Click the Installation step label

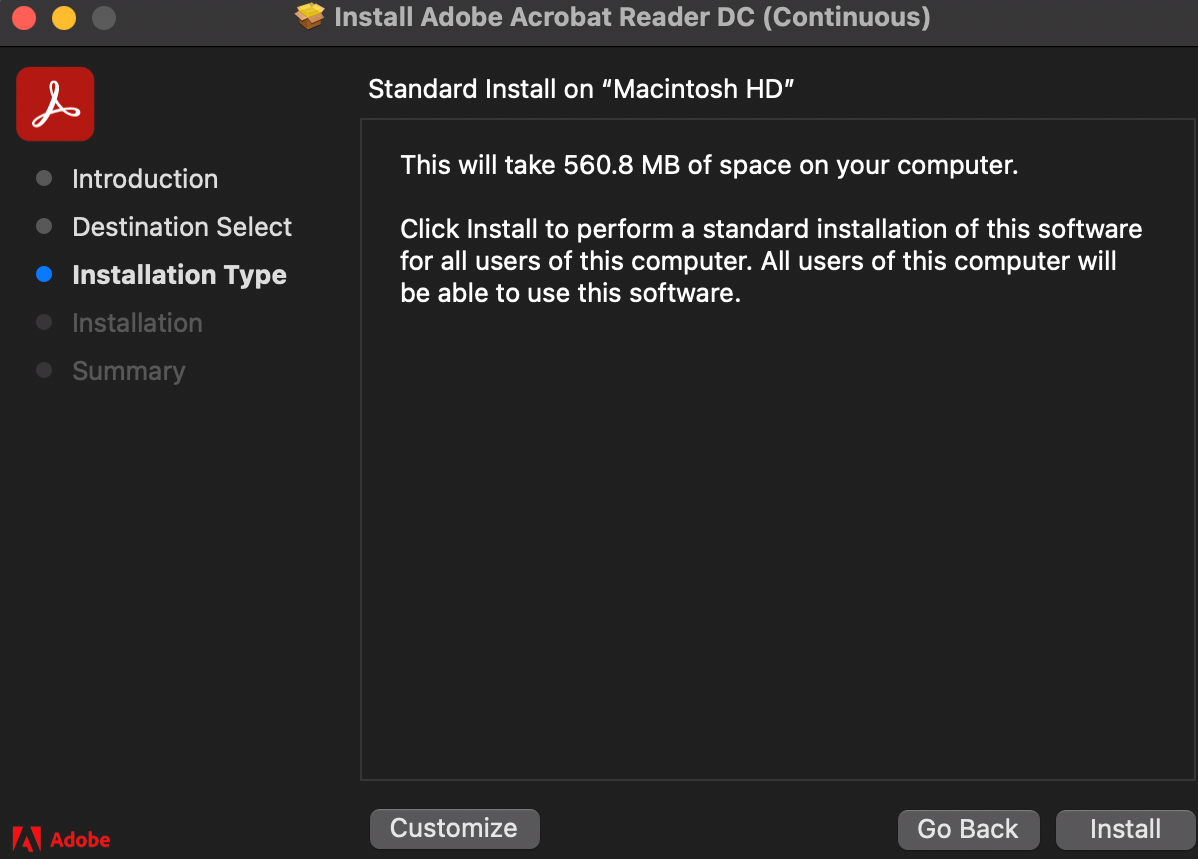click(137, 323)
